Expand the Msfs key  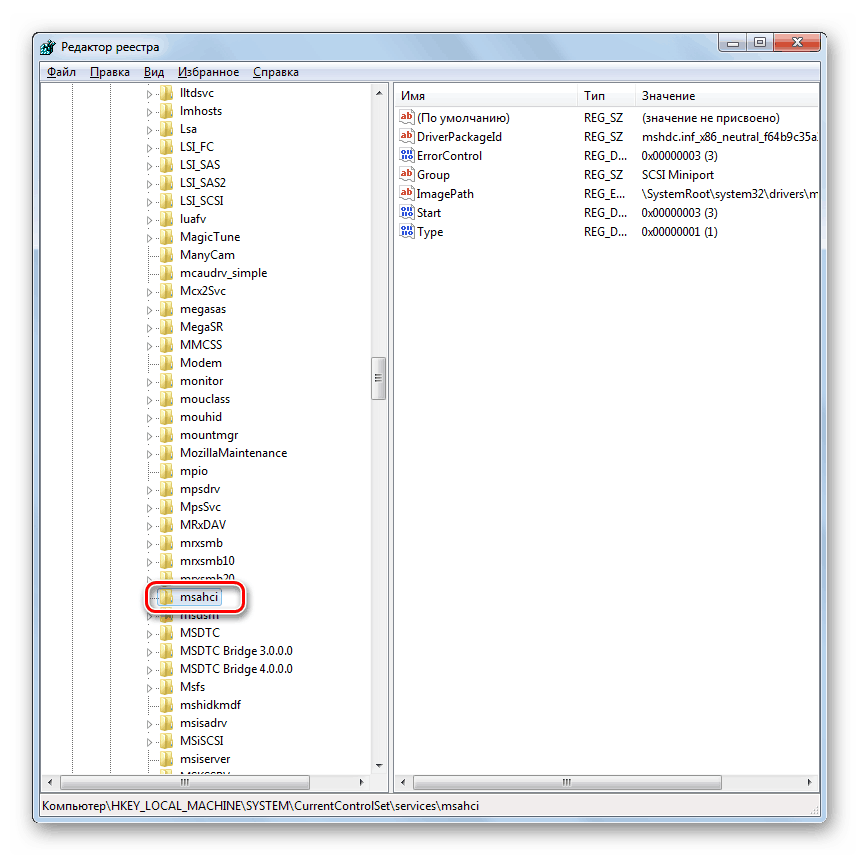coord(149,688)
